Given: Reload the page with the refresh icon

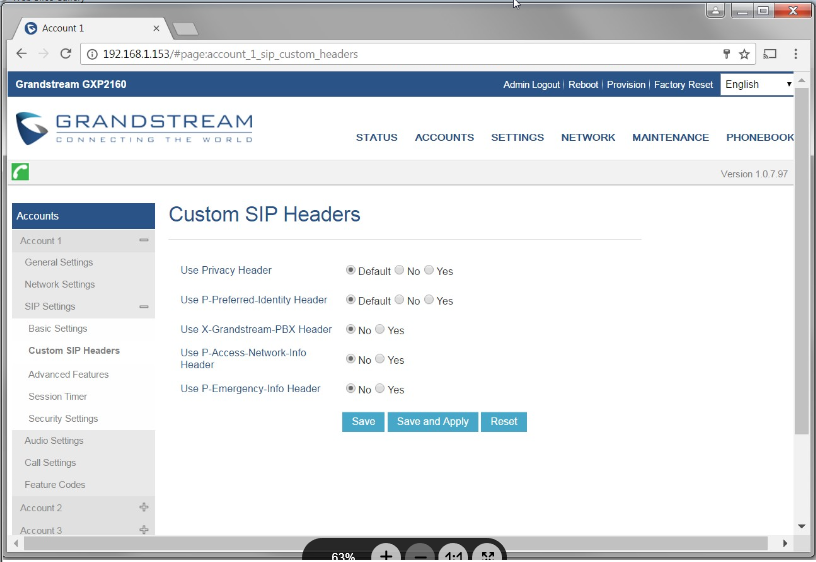Looking at the screenshot, I should 66,54.
